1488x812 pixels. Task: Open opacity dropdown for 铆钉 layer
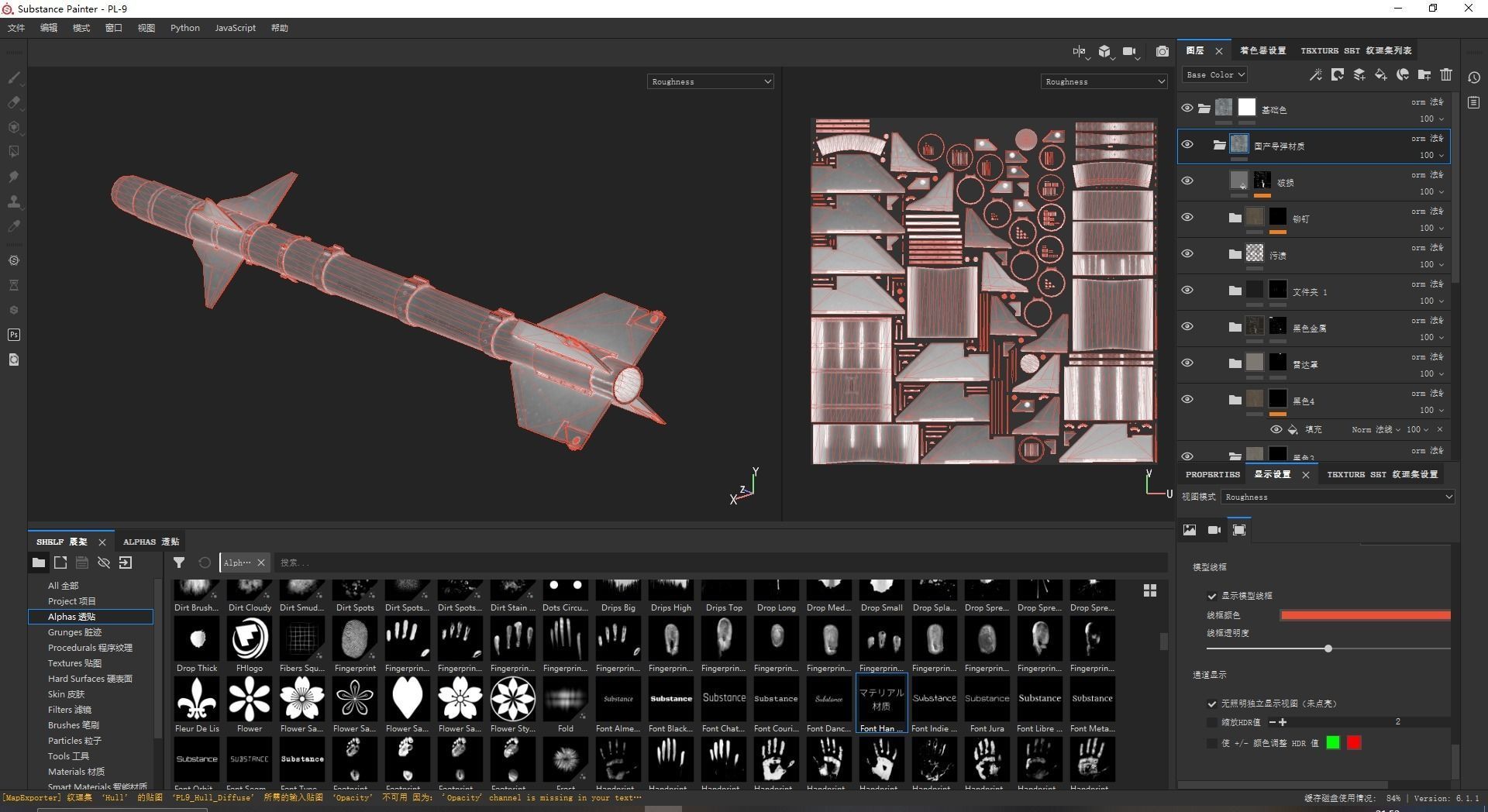pos(1431,228)
